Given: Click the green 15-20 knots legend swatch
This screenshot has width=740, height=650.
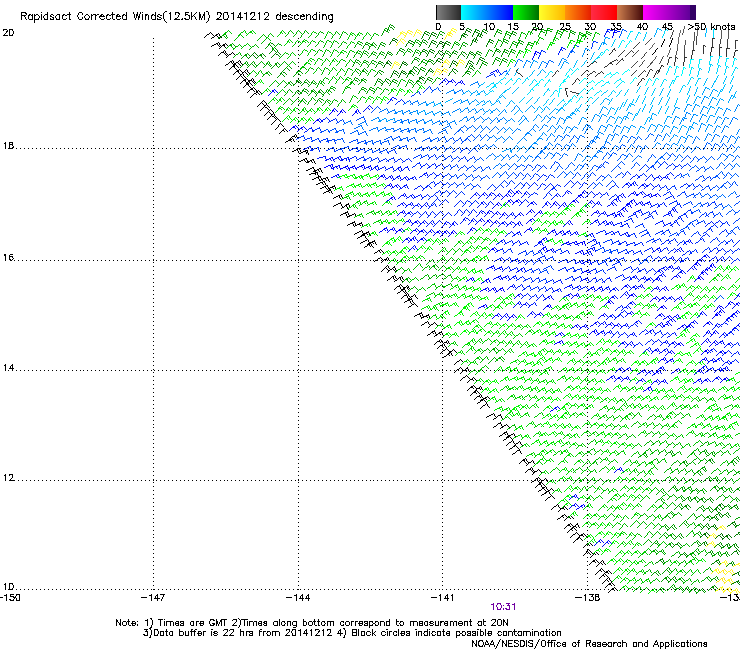Looking at the screenshot, I should point(526,12).
